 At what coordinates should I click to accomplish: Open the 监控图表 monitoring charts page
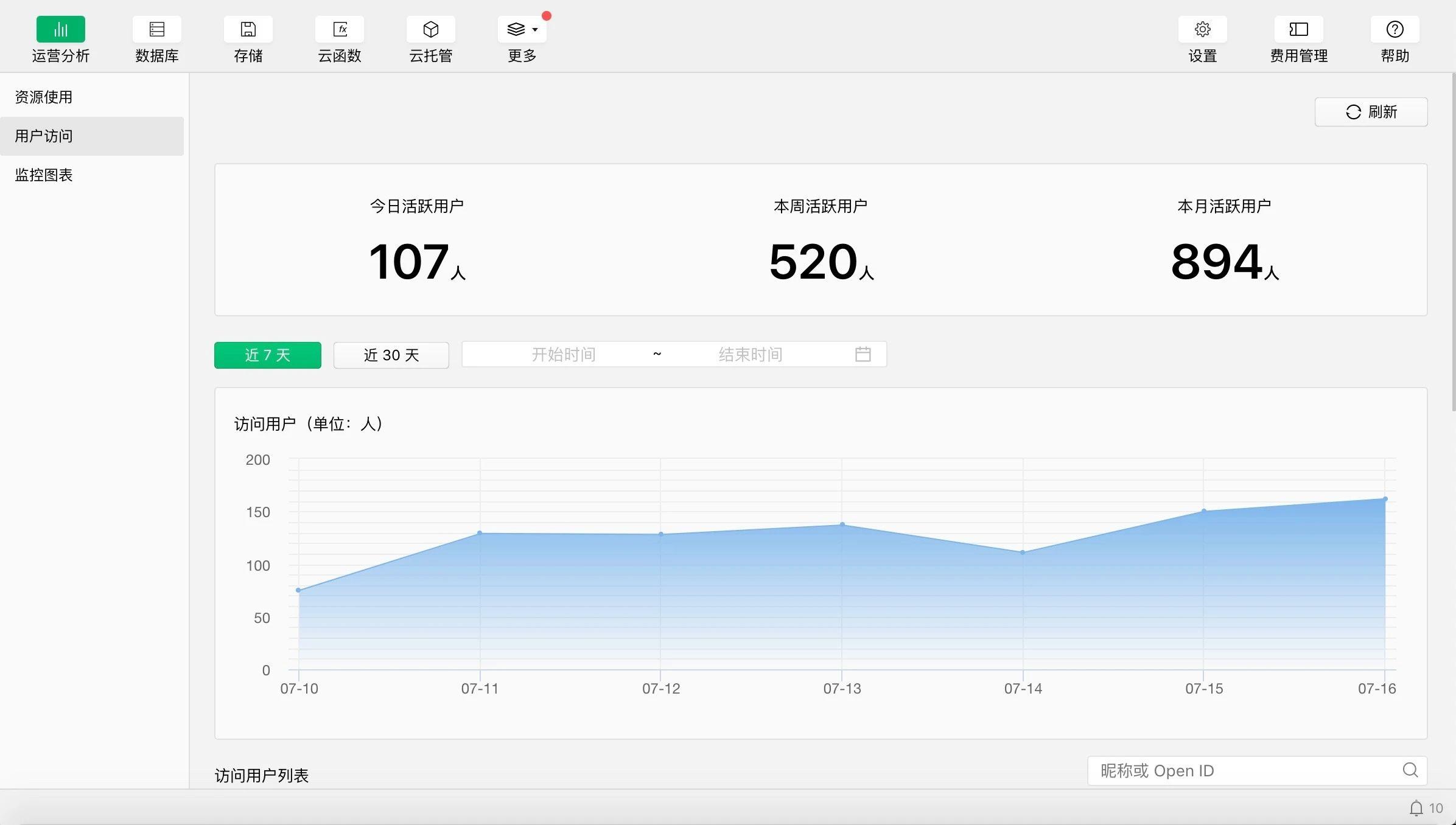(x=43, y=175)
